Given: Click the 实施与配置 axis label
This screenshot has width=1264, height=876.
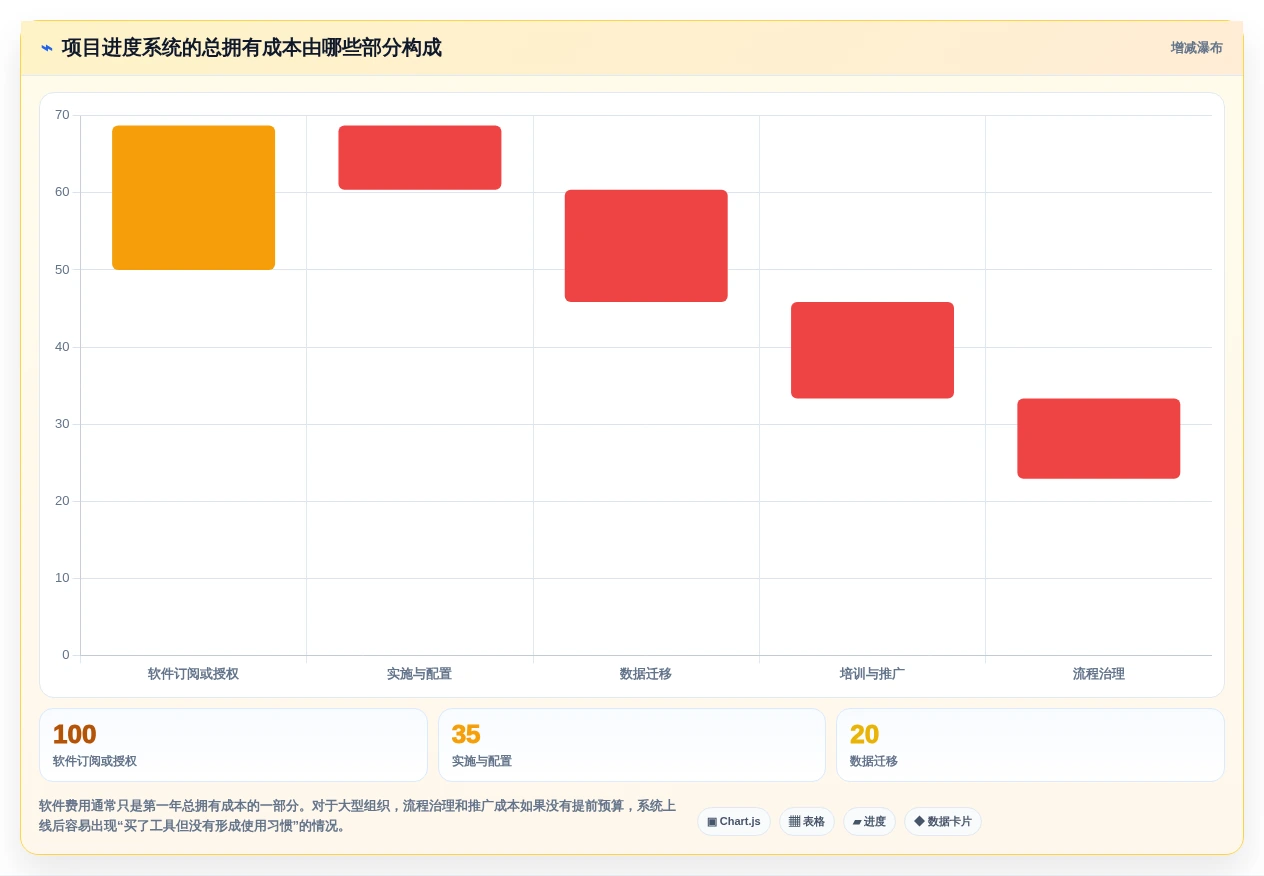Looking at the screenshot, I should (x=420, y=674).
